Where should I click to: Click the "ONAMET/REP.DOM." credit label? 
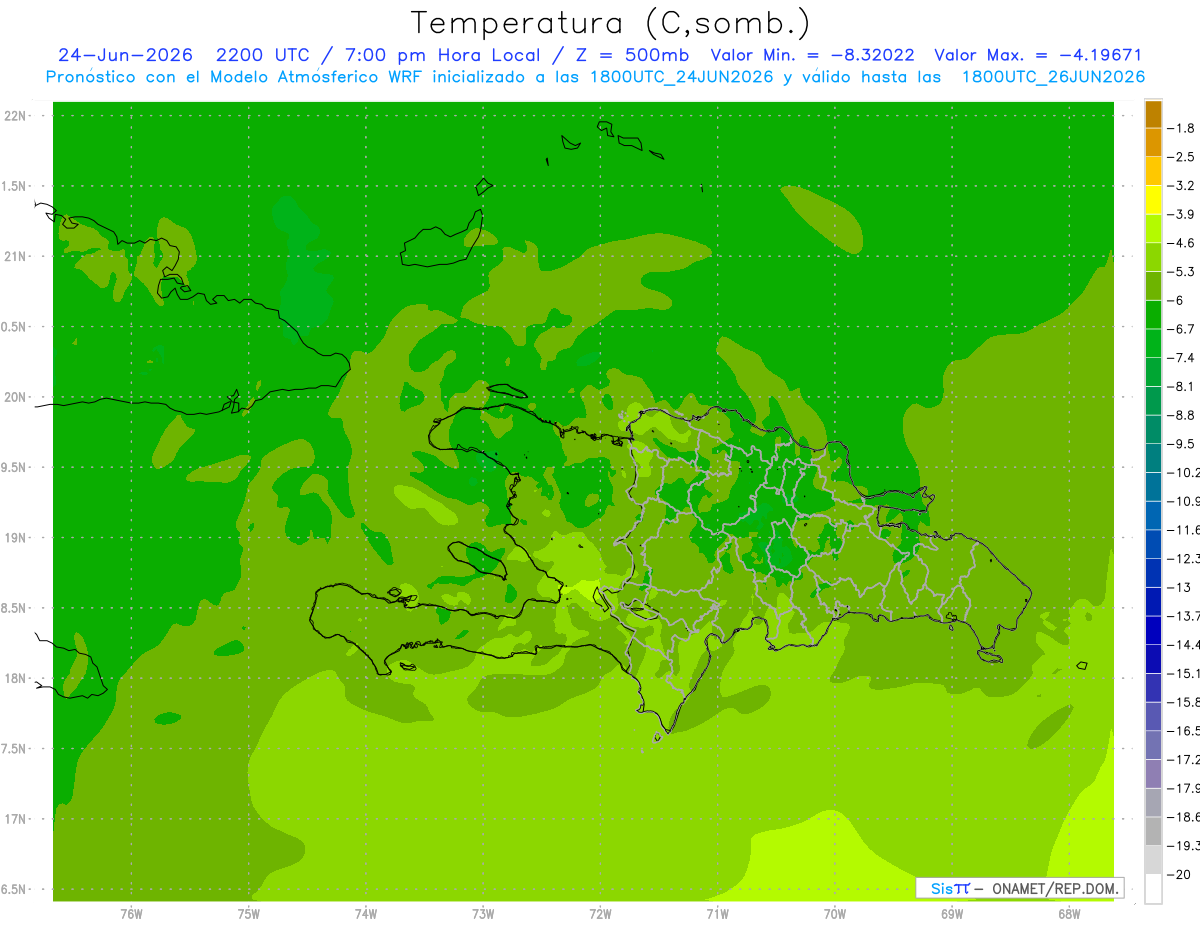tap(1055, 888)
